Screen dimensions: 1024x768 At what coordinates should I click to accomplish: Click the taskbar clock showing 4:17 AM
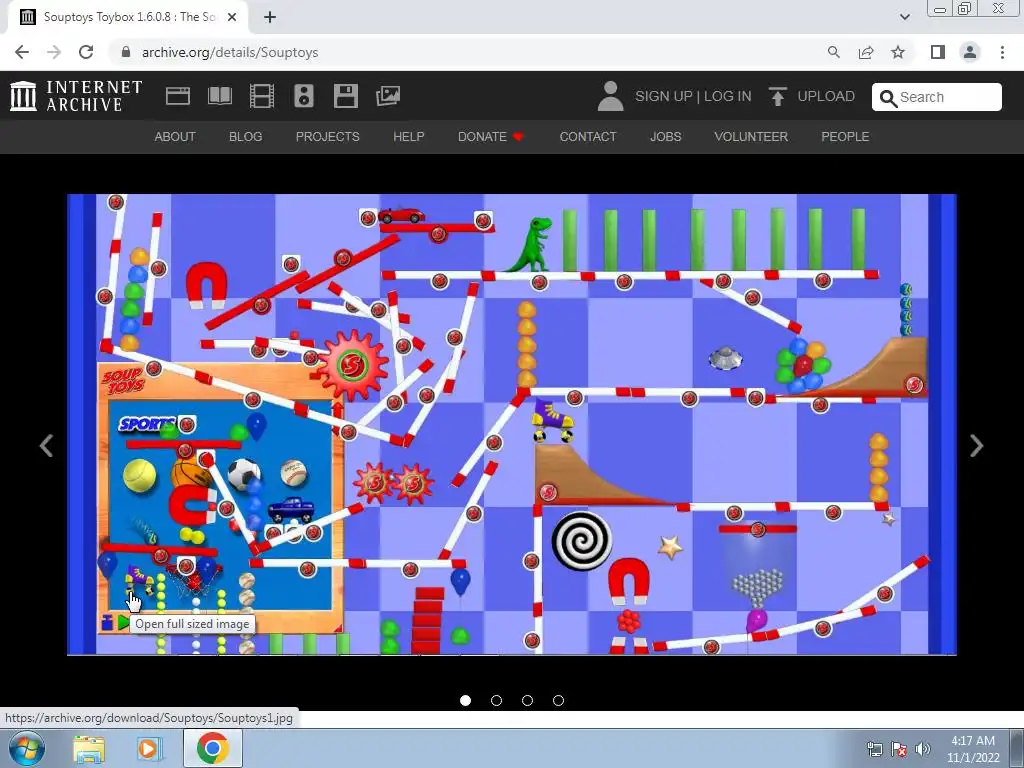coord(973,749)
